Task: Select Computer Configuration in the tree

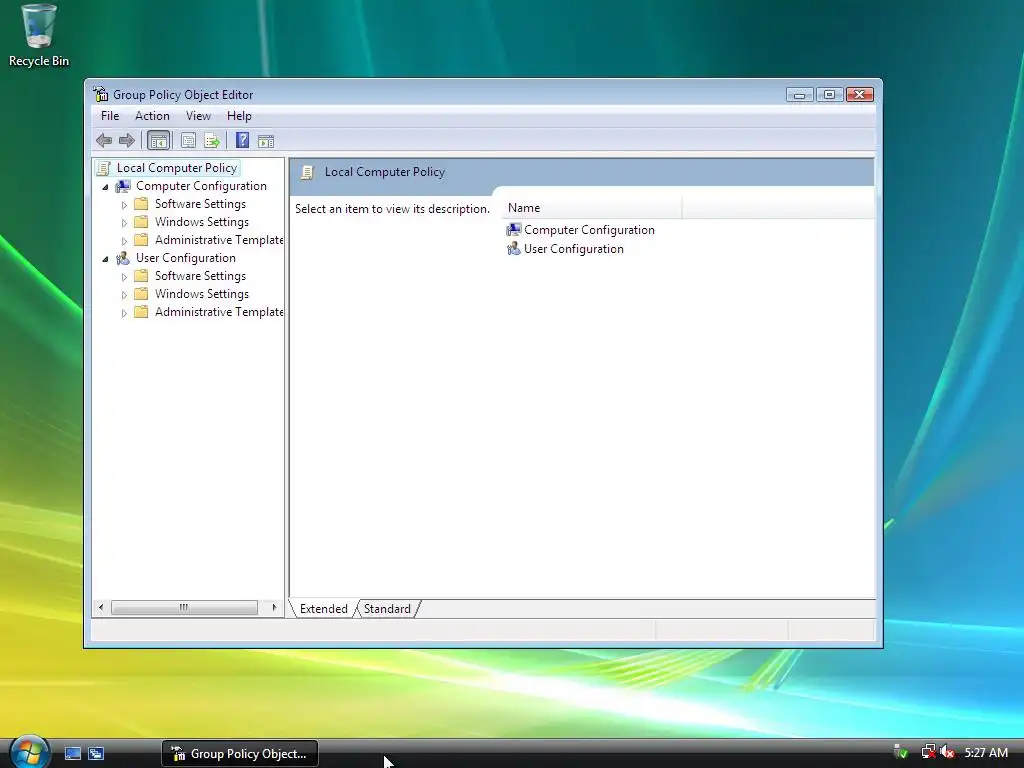Action: coord(201,186)
